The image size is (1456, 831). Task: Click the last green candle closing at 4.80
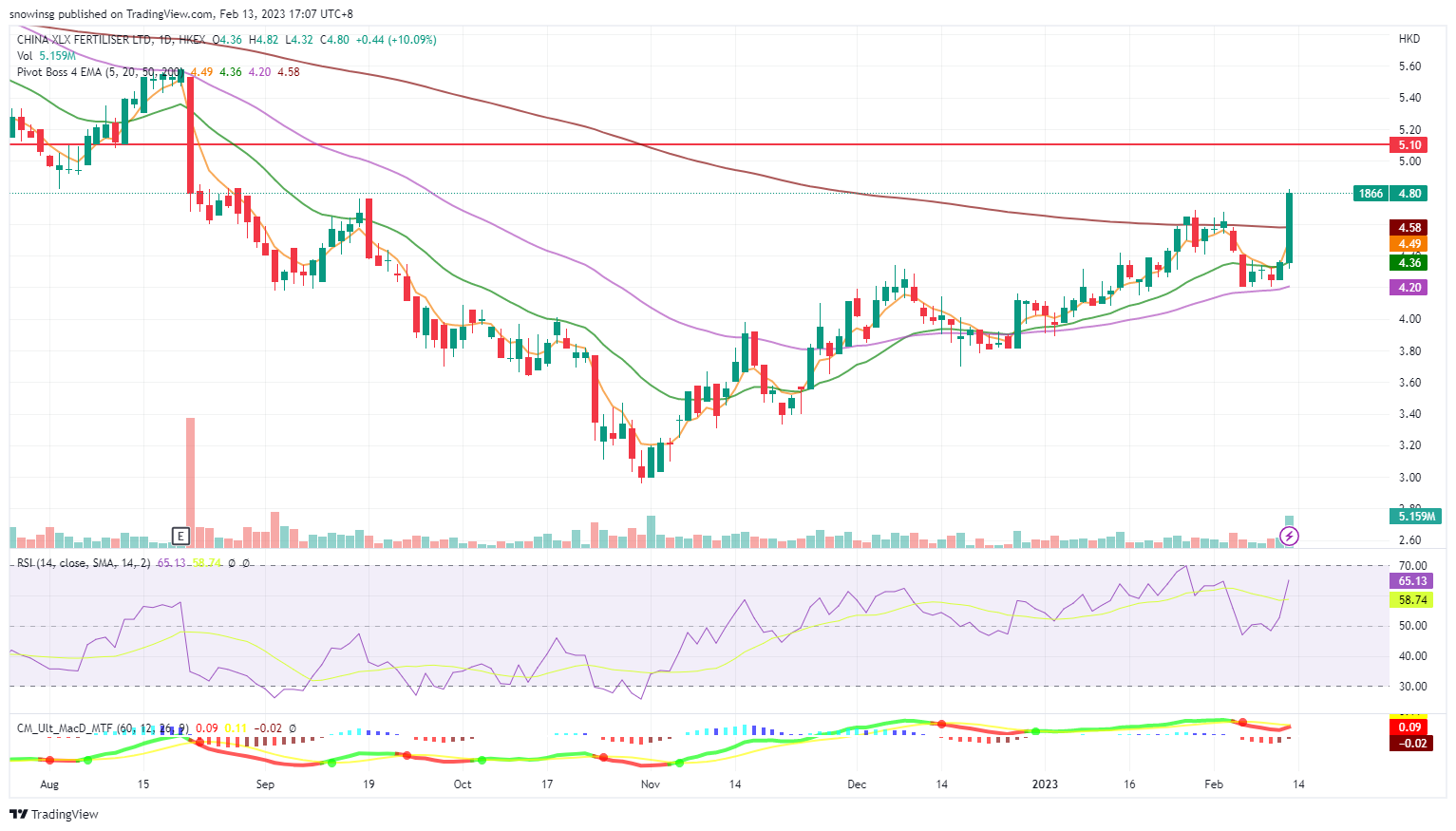pyautogui.click(x=1290, y=228)
